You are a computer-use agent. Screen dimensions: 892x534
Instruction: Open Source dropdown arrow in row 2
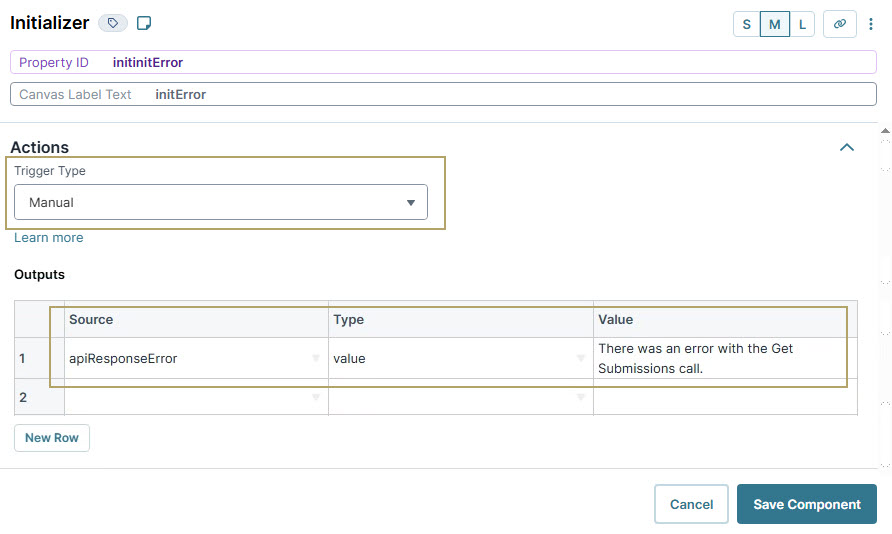[x=316, y=397]
